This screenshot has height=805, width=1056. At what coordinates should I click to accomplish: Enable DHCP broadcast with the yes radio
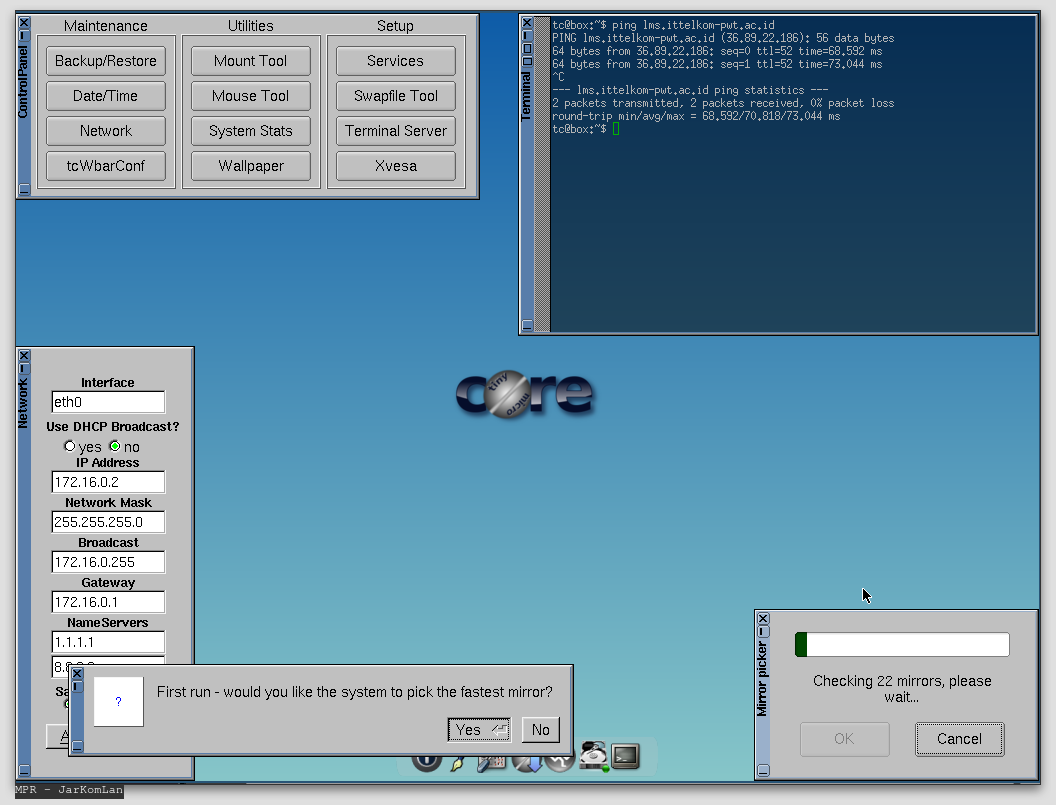coord(70,446)
